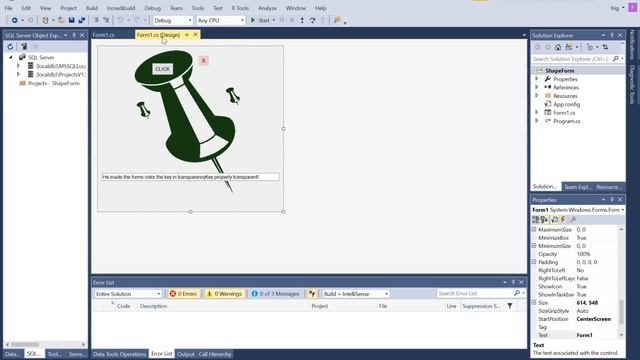Click the New Project toolbar icon

(x=45, y=20)
